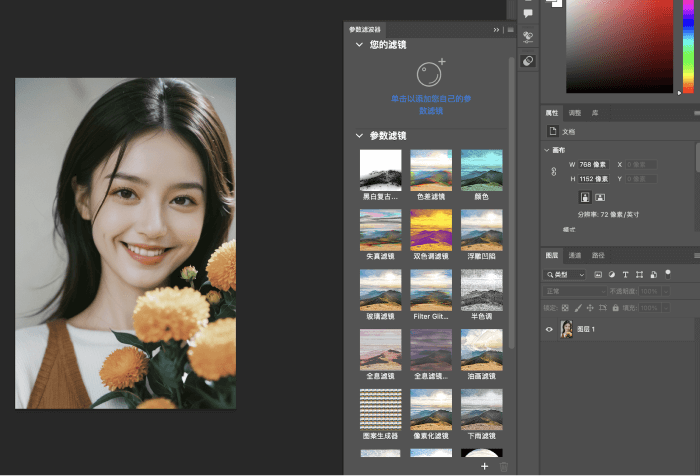Image resolution: width=700 pixels, height=476 pixels.
Task: Lock image pixels brush icon
Action: pos(578,308)
